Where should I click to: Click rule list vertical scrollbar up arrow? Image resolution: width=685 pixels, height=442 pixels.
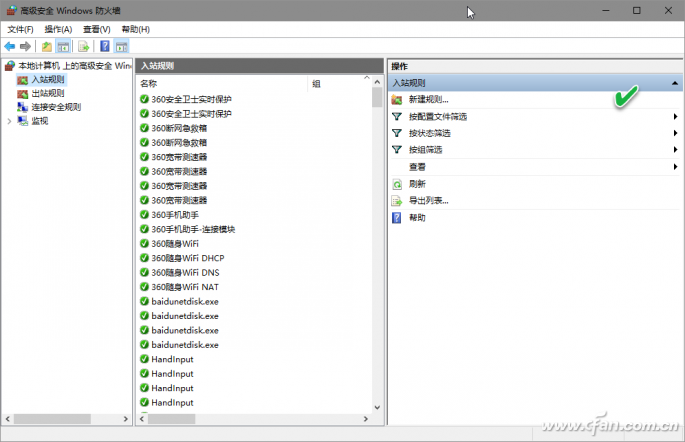point(377,82)
